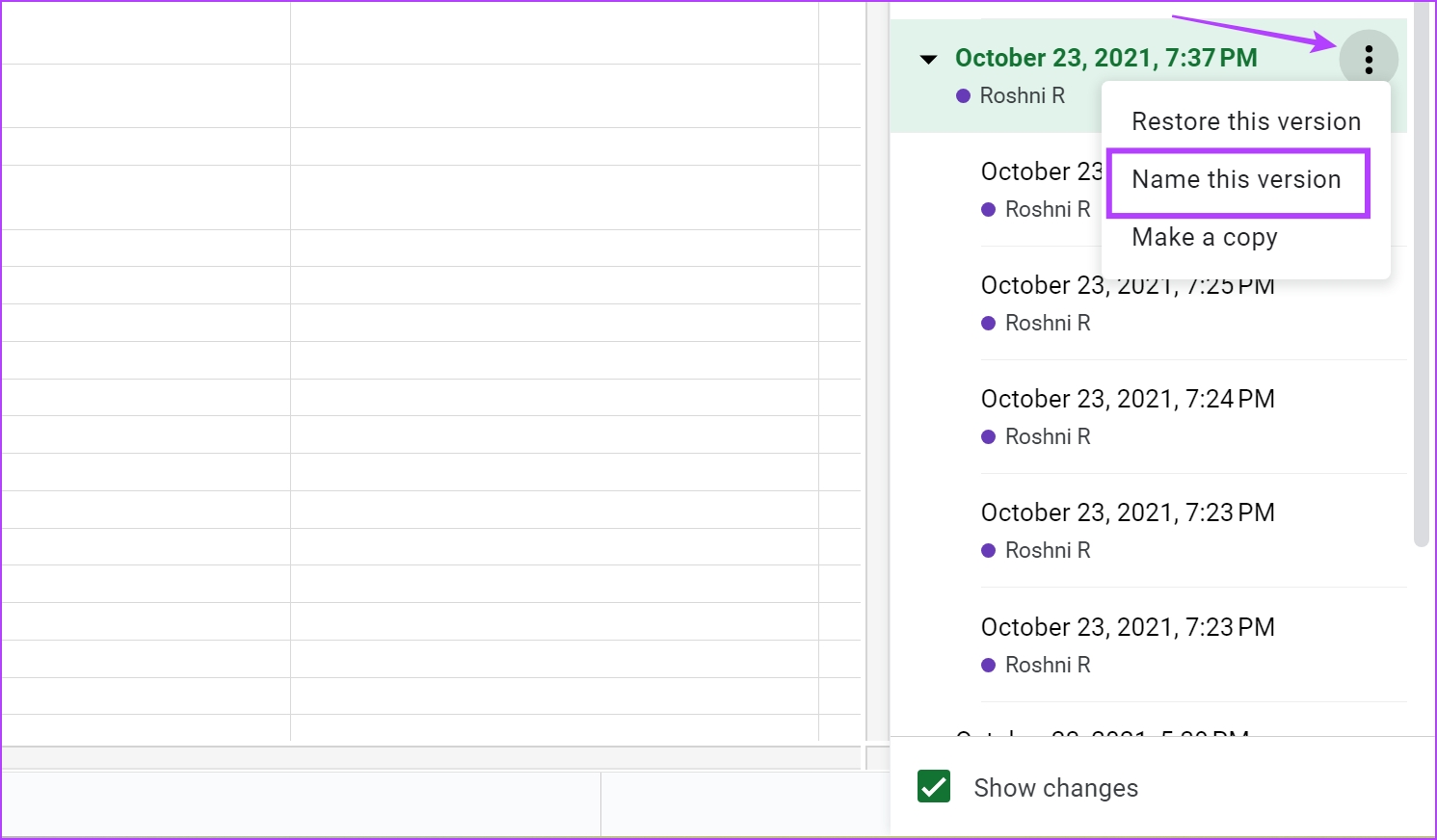Click the version history vertical scrollbar
Screen dimensions: 1437x840
(x=1421, y=275)
